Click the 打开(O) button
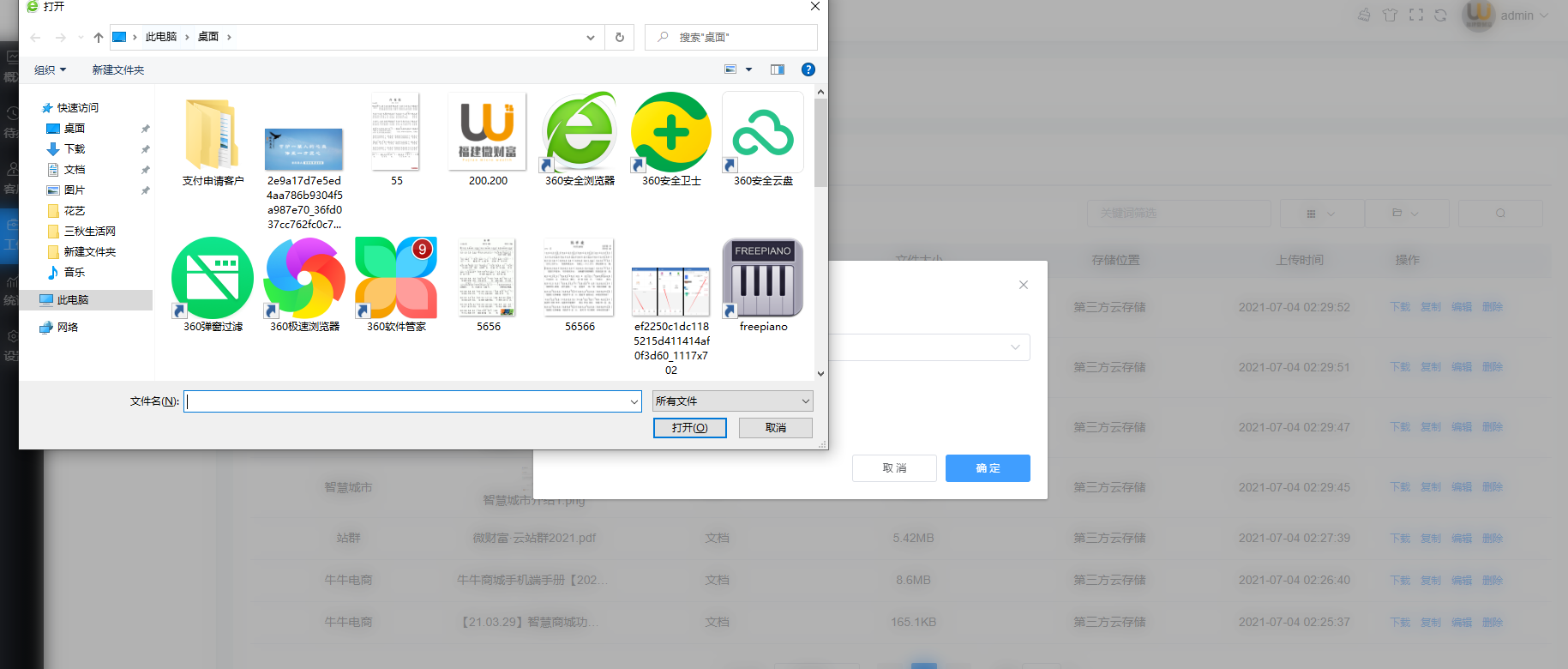The width and height of the screenshot is (1568, 669). coord(689,427)
